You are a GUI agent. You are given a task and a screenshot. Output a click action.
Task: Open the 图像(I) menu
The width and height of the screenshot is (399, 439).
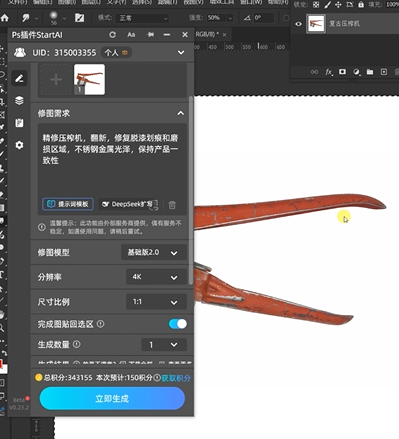pos(68,2)
